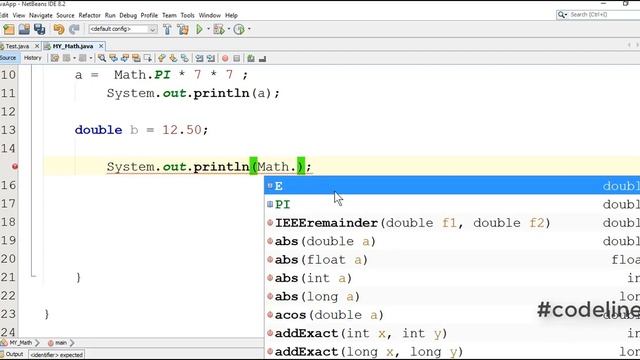The image size is (640, 360).
Task: Click the Save All icon
Action: point(40,29)
